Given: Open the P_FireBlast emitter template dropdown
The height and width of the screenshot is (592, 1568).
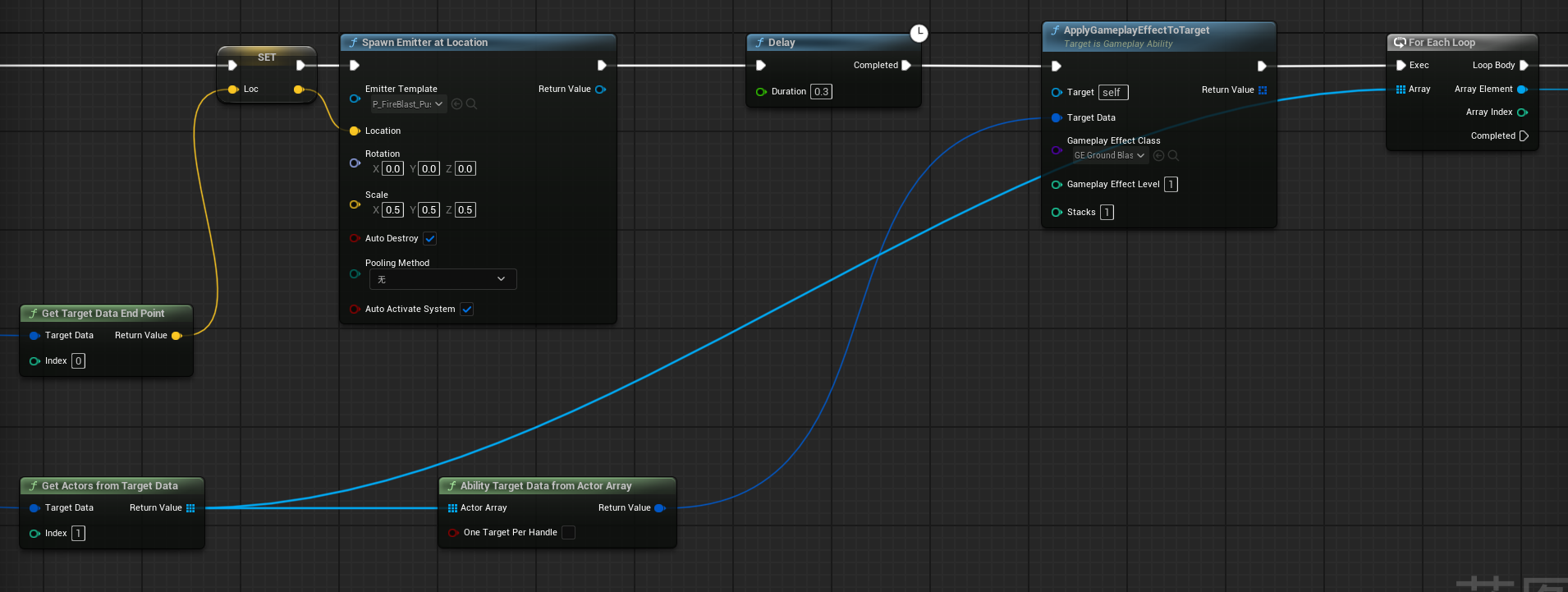Looking at the screenshot, I should [408, 104].
